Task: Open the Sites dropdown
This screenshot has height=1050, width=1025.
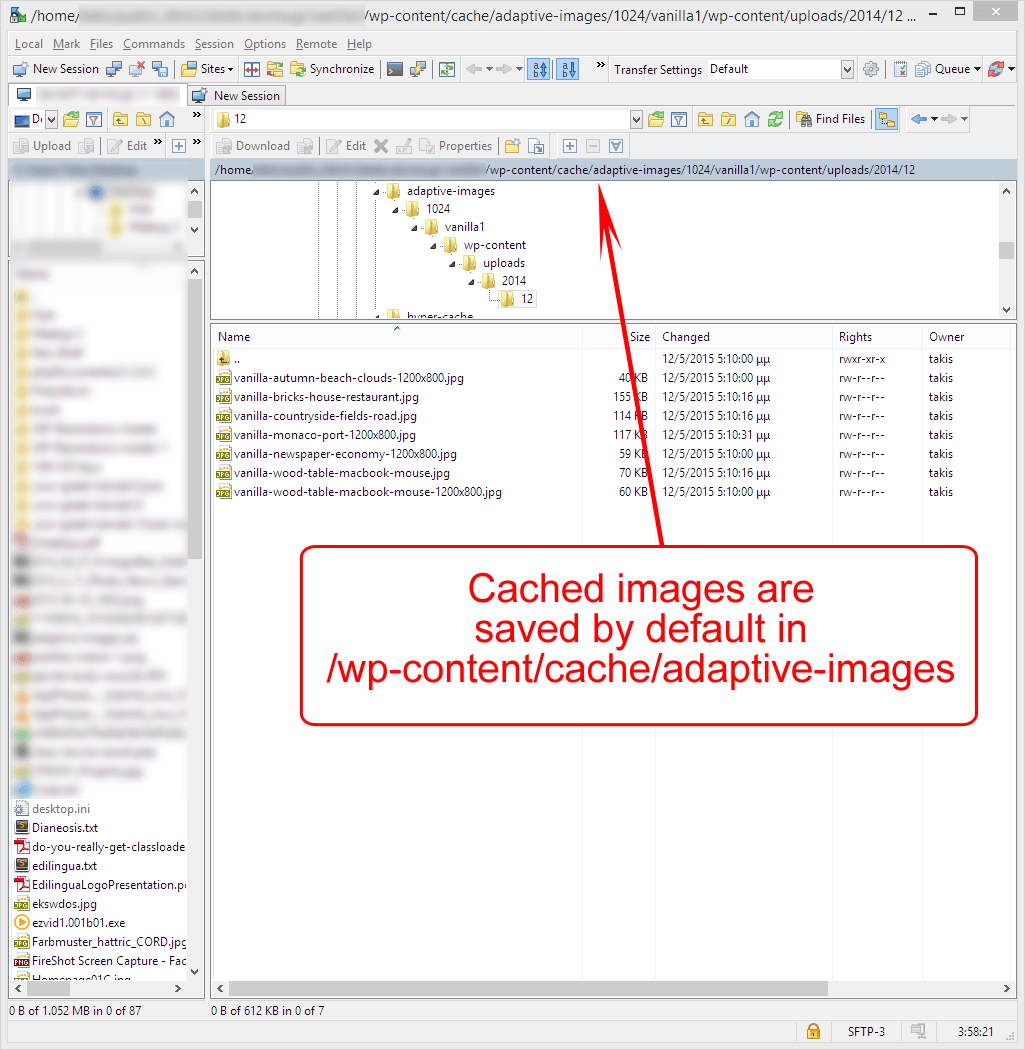Action: (207, 69)
